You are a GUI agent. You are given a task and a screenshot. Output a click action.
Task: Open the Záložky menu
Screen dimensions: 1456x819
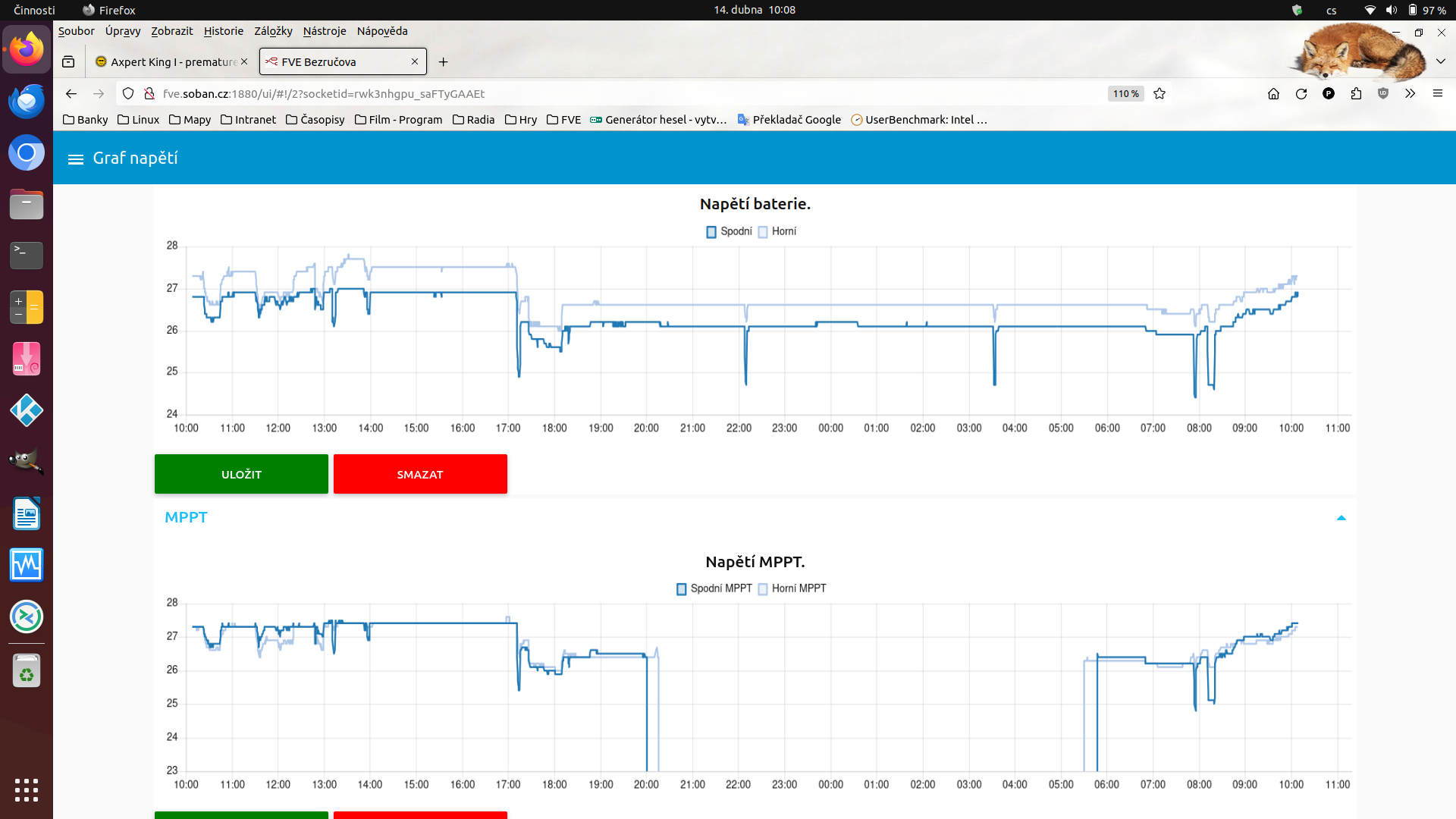273,31
